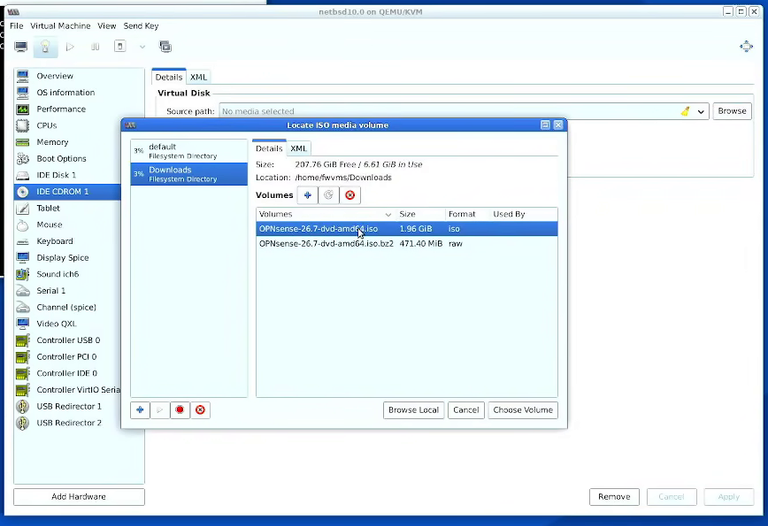Toggle fullscreen icon in main toolbar

pos(746,47)
